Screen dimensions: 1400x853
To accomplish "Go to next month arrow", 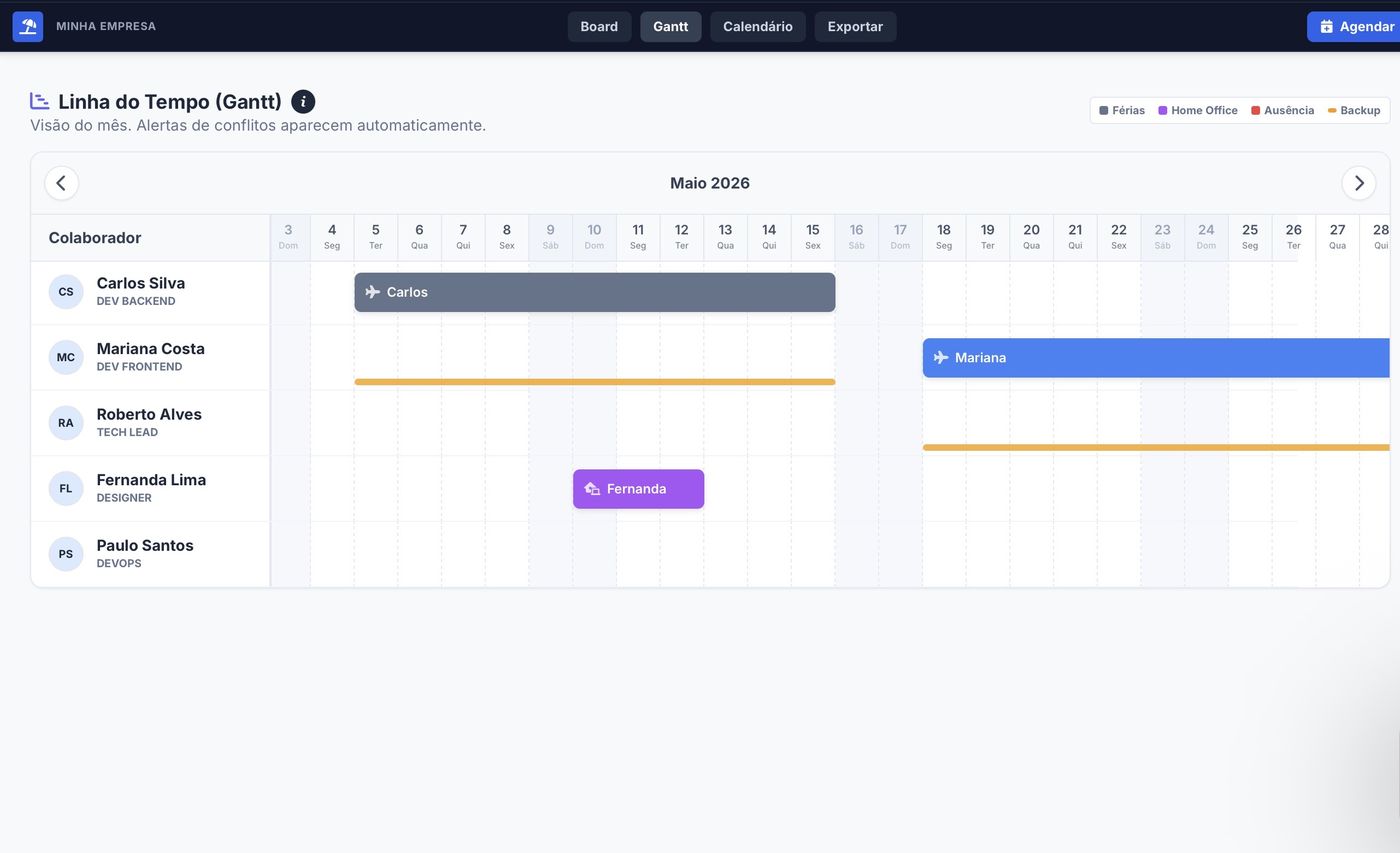I will (1358, 183).
